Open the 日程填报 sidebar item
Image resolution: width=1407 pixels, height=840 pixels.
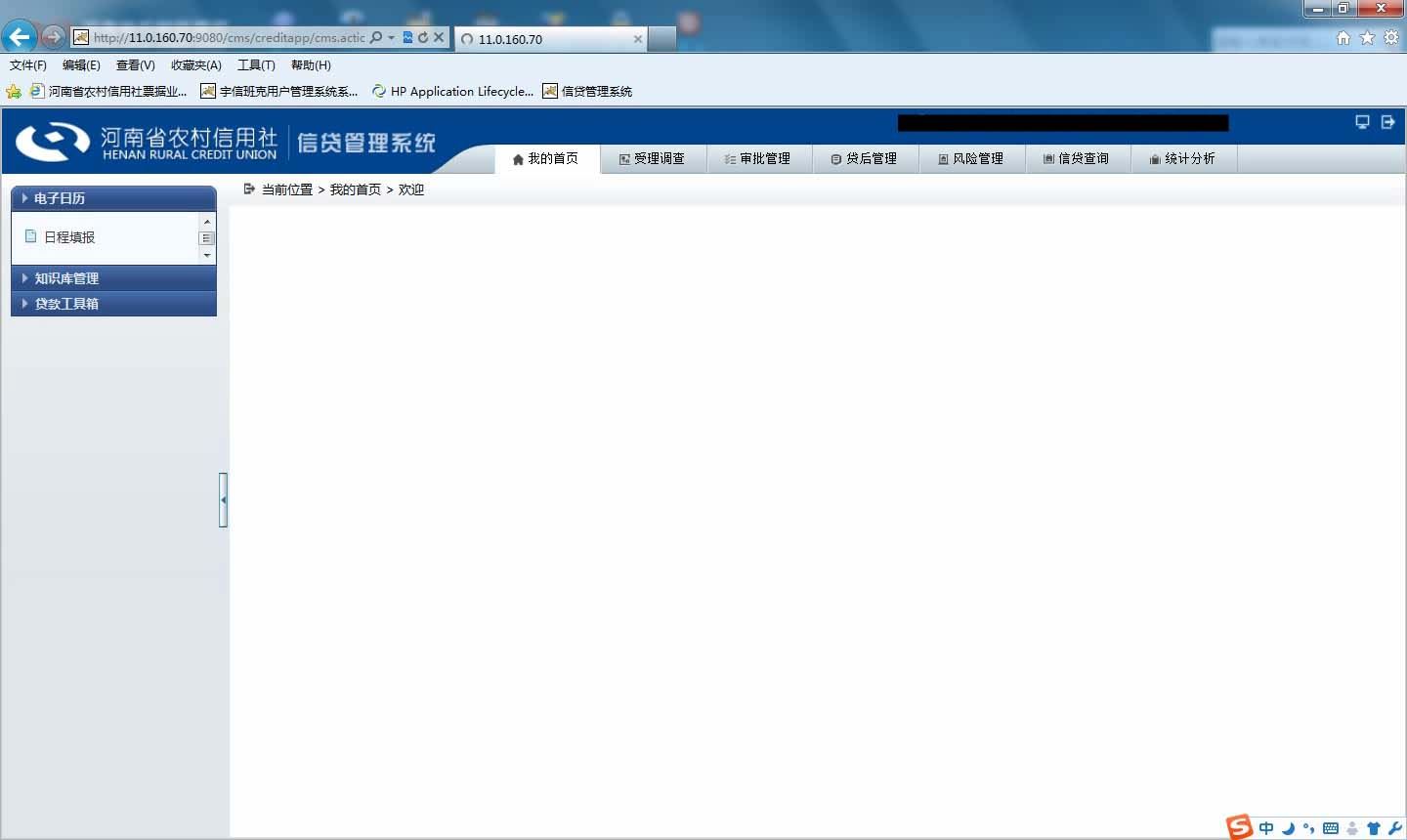(69, 237)
